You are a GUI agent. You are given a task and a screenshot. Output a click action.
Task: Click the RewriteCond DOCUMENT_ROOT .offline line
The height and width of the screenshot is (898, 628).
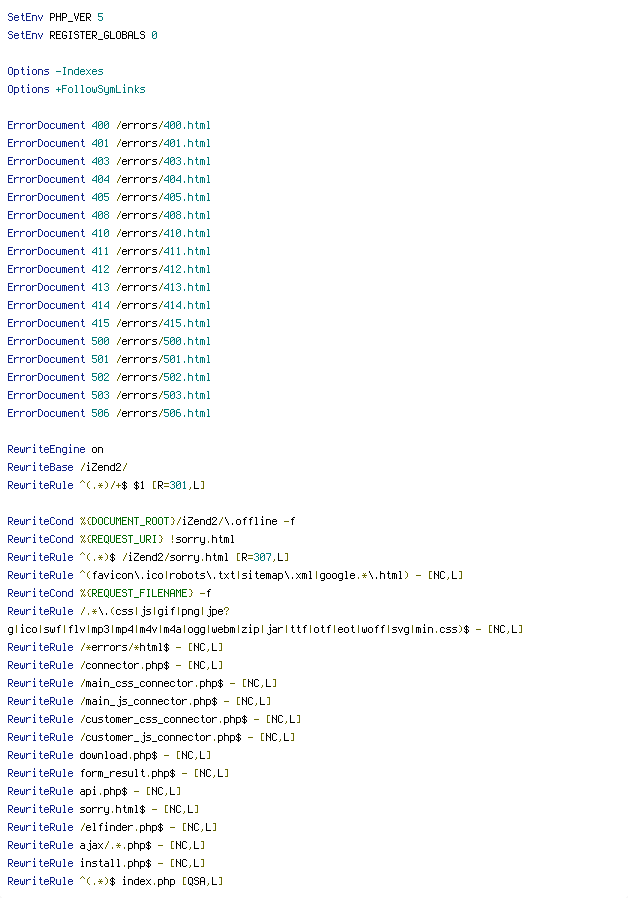tap(152, 522)
